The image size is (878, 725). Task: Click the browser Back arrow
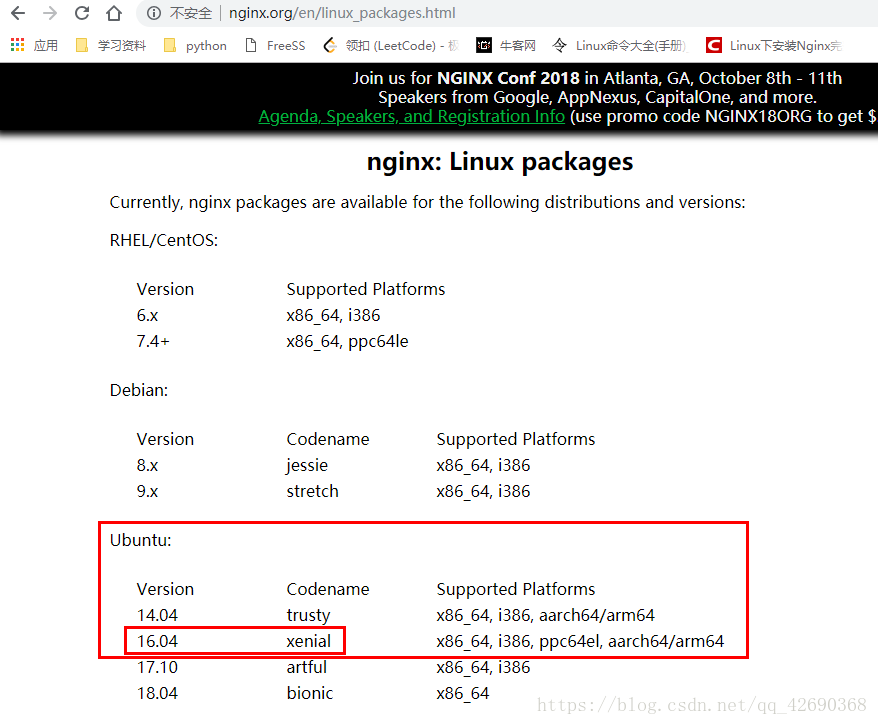[x=18, y=13]
